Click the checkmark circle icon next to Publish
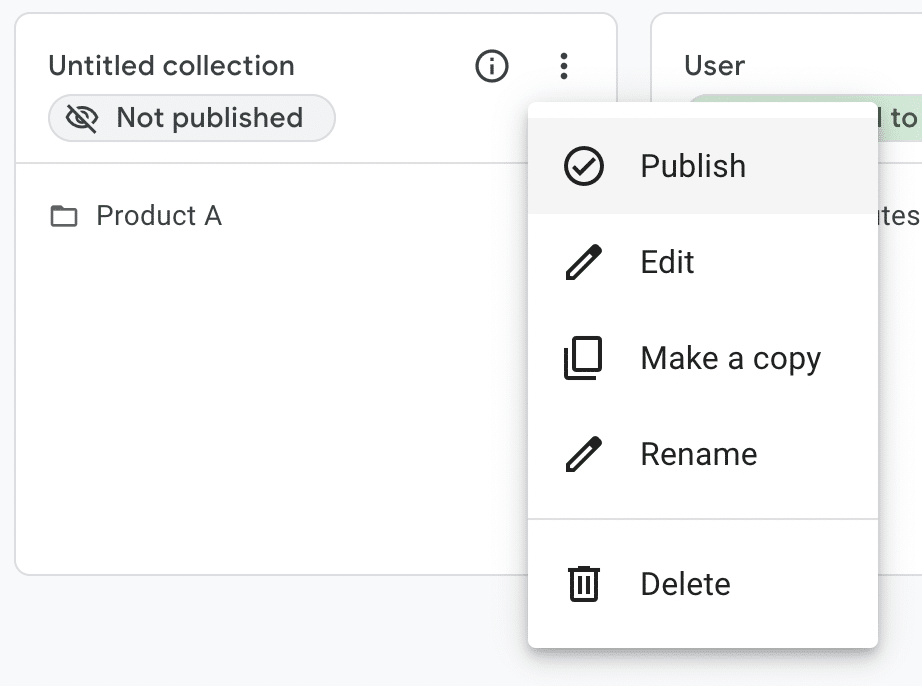The width and height of the screenshot is (922, 686). [x=584, y=166]
